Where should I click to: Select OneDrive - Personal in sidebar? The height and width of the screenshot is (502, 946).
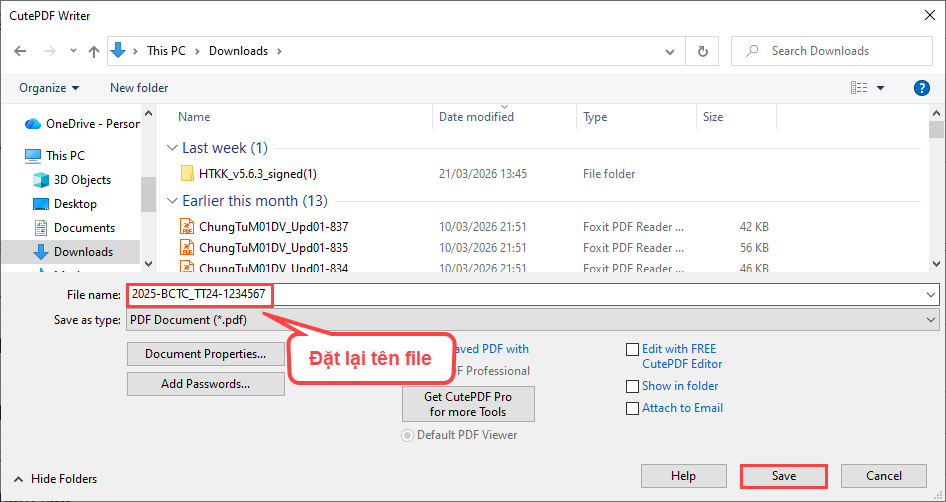[x=82, y=124]
